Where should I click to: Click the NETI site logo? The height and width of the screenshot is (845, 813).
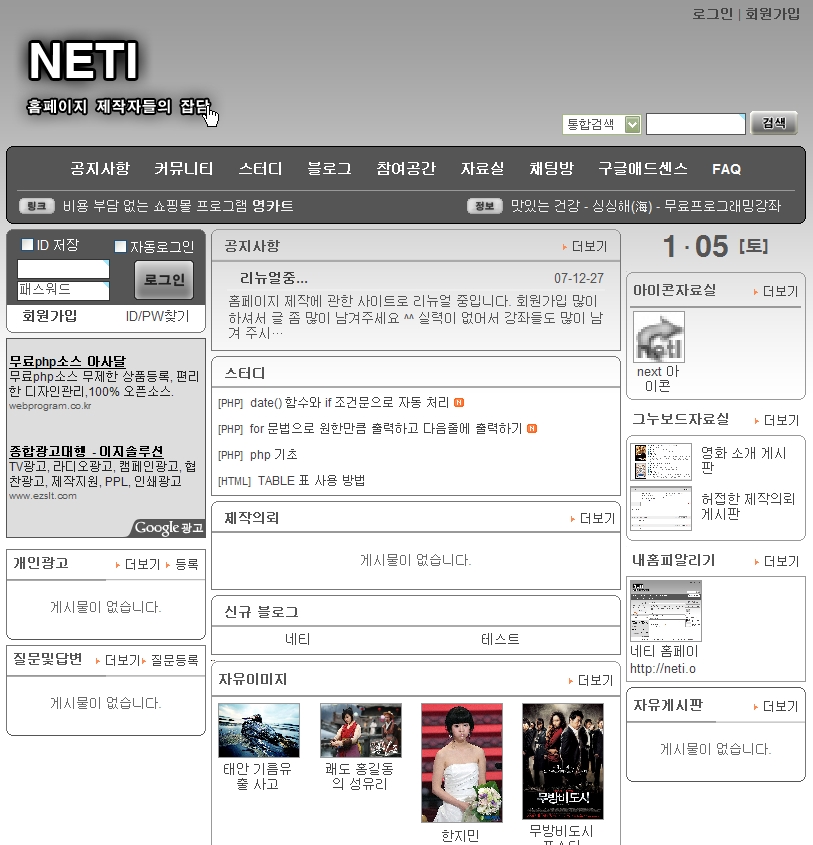[x=84, y=61]
